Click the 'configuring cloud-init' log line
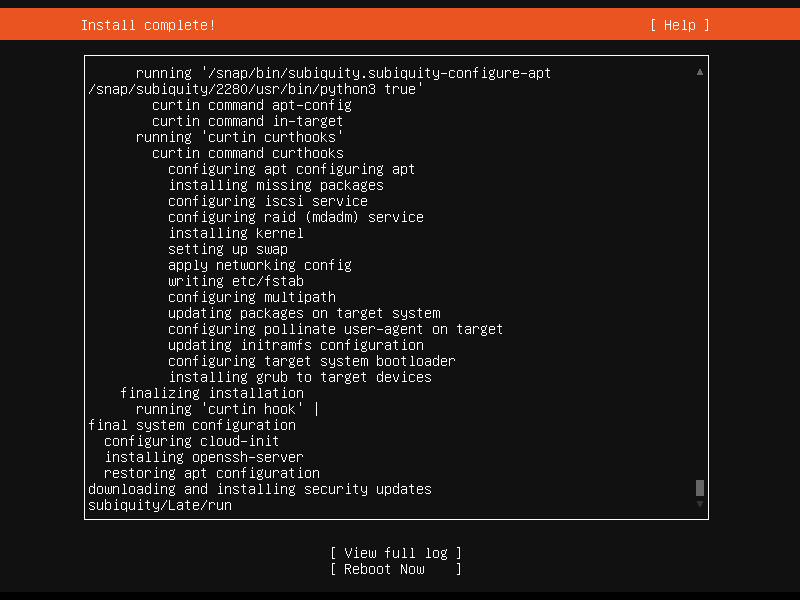Screen dimensions: 800x600 191,441
